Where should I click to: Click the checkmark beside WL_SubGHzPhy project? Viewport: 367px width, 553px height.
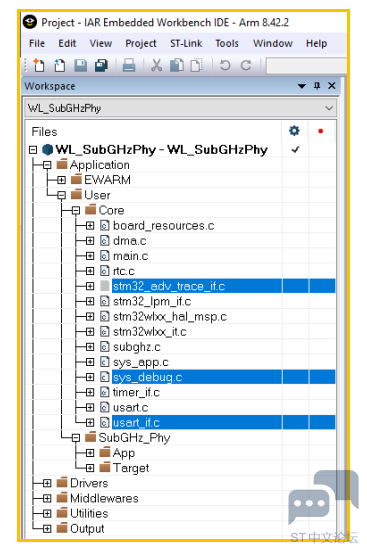295,150
